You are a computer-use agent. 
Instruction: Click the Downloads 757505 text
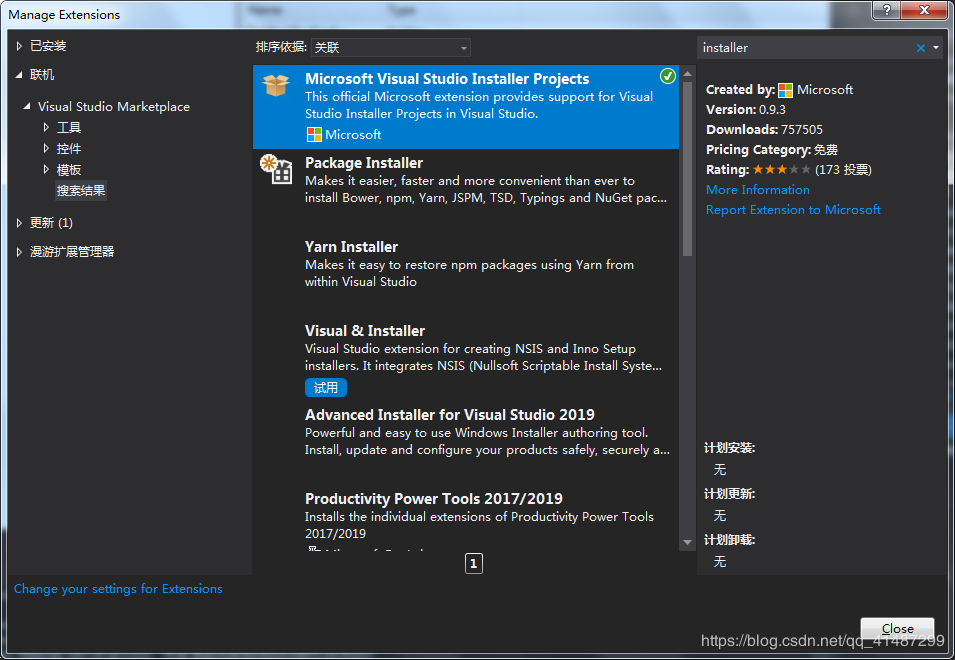click(764, 130)
